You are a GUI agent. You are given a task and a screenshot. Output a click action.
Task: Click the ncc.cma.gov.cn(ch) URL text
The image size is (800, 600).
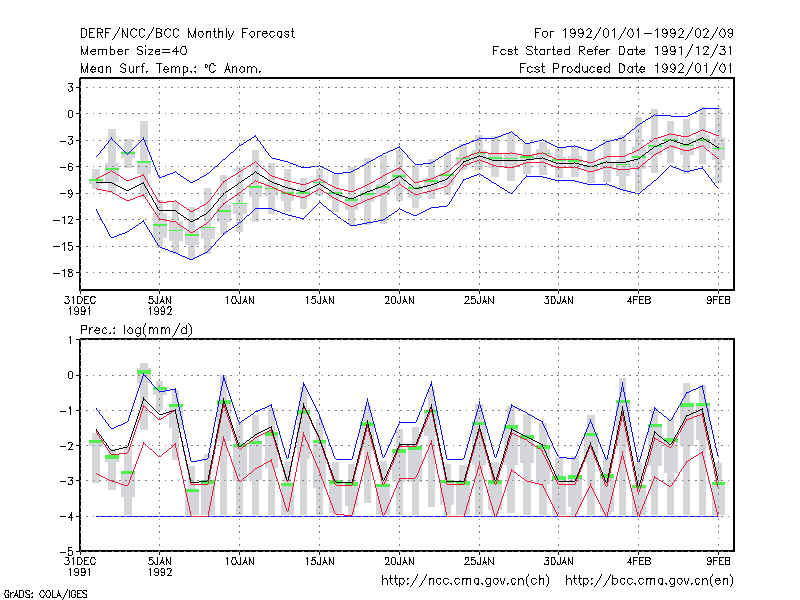coord(465,581)
